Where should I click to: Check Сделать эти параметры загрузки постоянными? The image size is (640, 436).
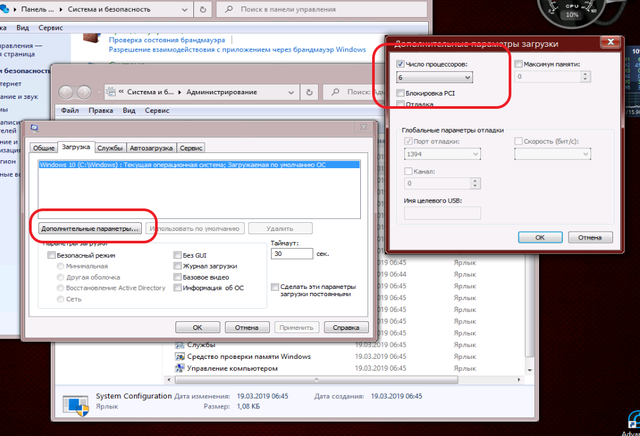[x=275, y=287]
